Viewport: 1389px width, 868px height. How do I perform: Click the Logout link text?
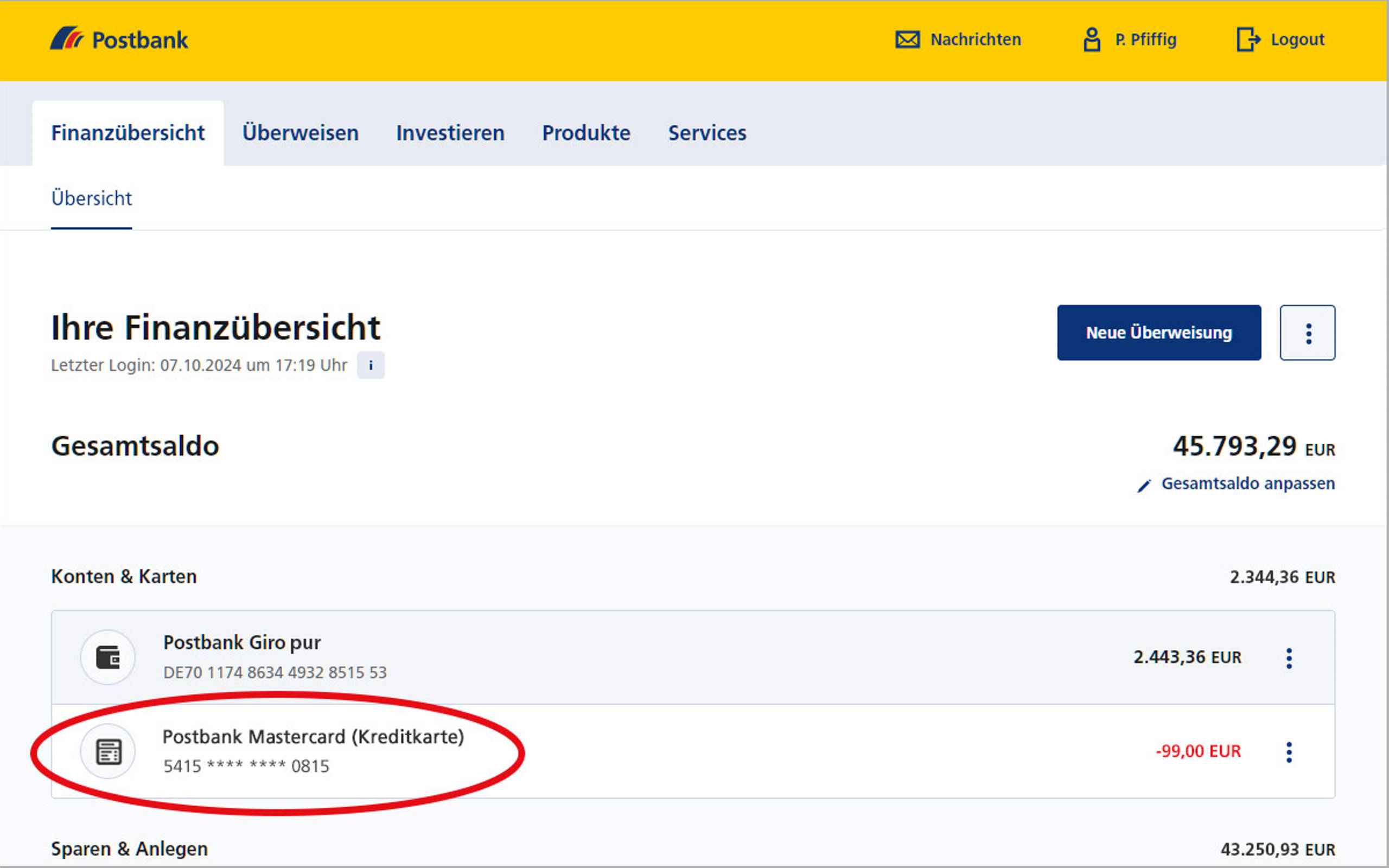(x=1297, y=40)
